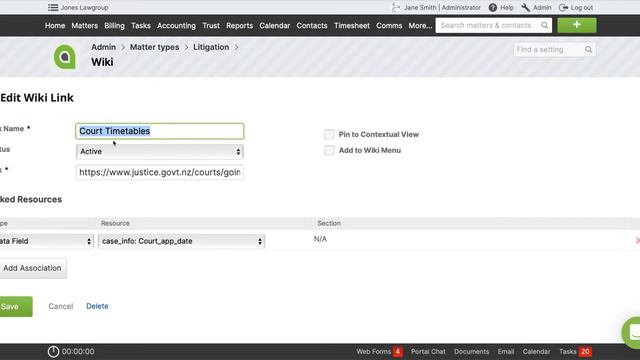Open the Matters menu
The width and height of the screenshot is (640, 360).
[x=84, y=25]
